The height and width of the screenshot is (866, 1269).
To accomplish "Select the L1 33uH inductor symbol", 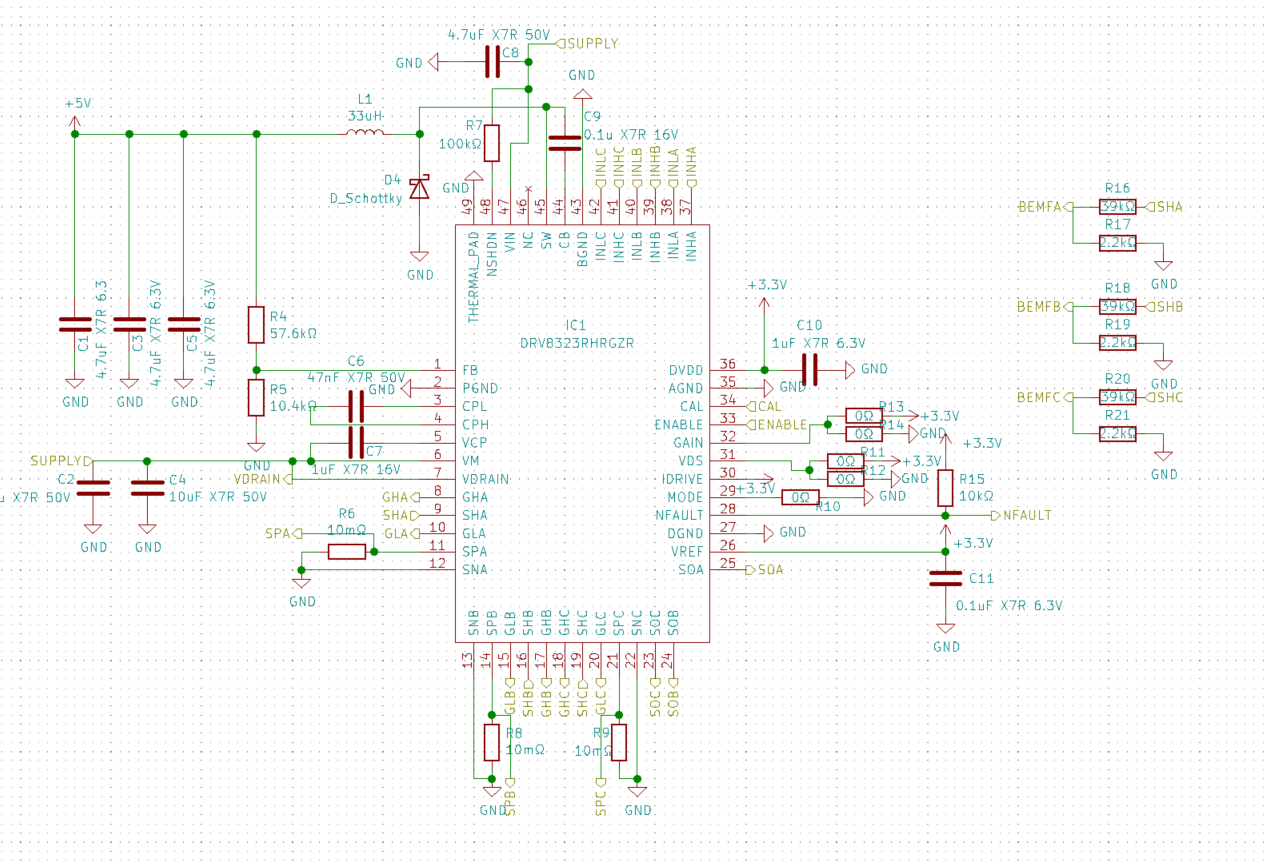I will click(x=365, y=131).
